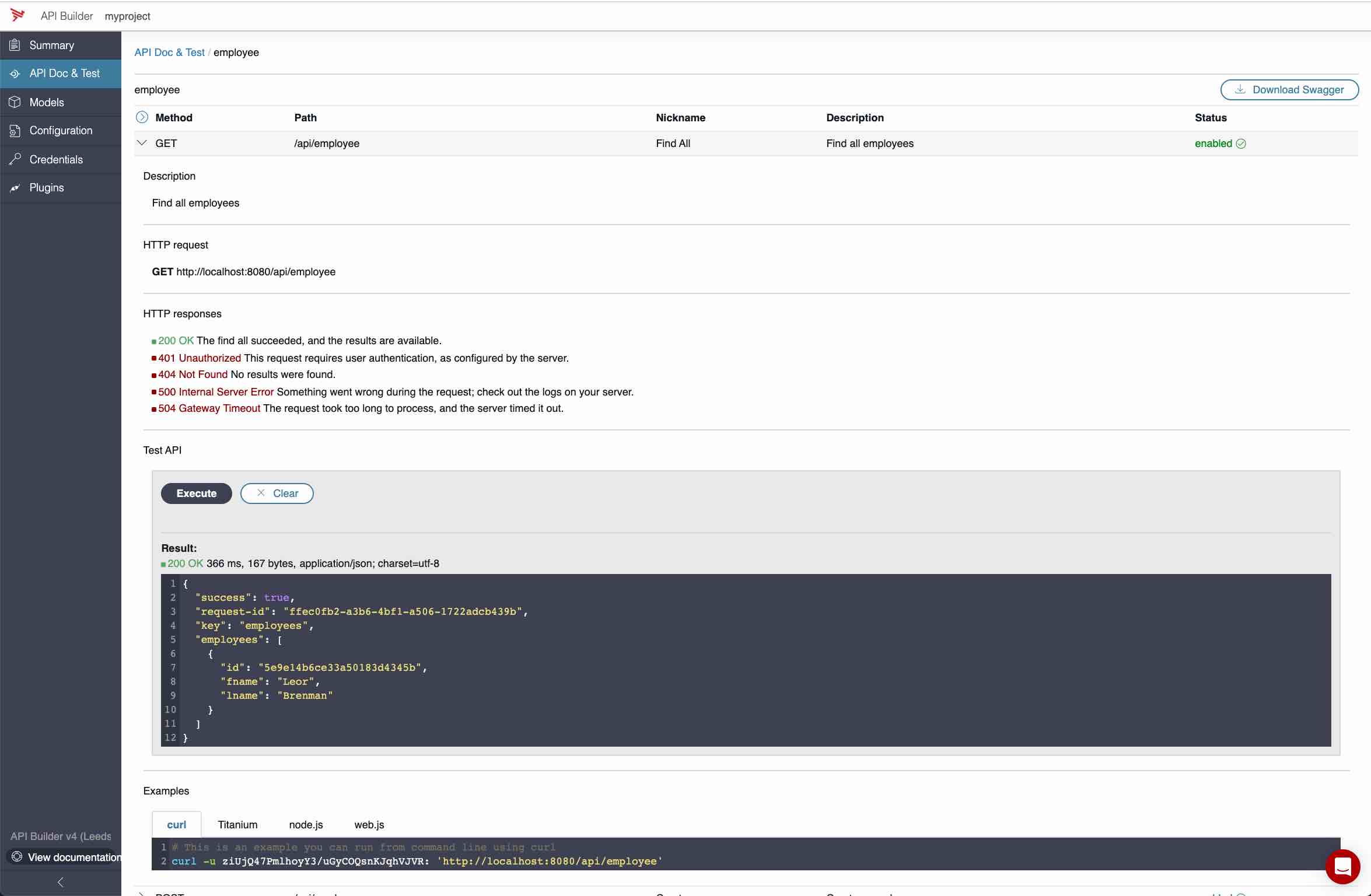Click the GET http://localhost:8080/api/employee request text
This screenshot has width=1371, height=896.
[x=243, y=272]
